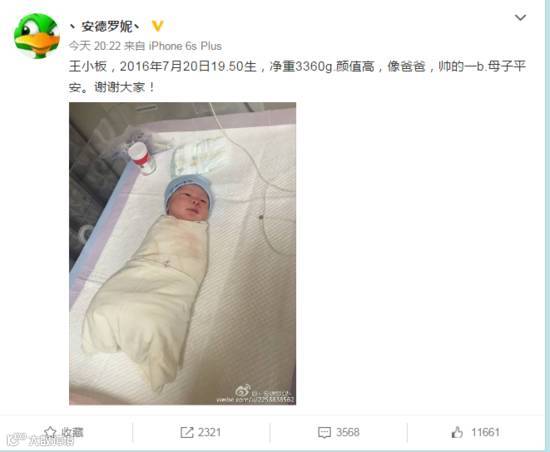The height and width of the screenshot is (452, 550).
Task: Click the thumbs-up like icon
Action: tap(457, 432)
